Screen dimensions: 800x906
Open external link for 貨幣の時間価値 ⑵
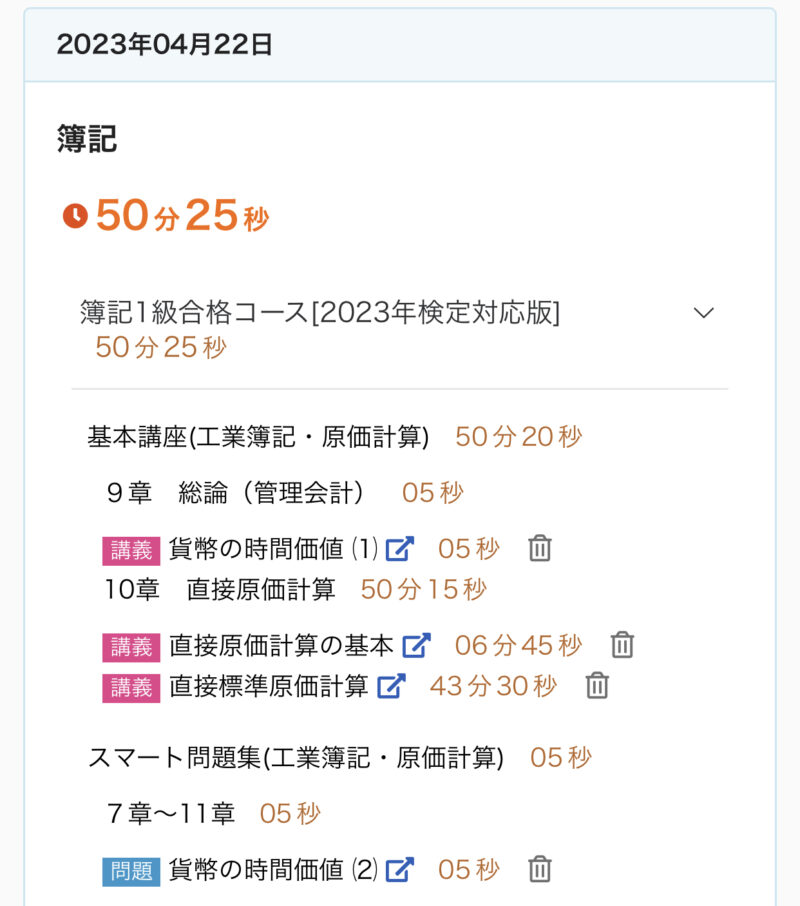[x=400, y=869]
